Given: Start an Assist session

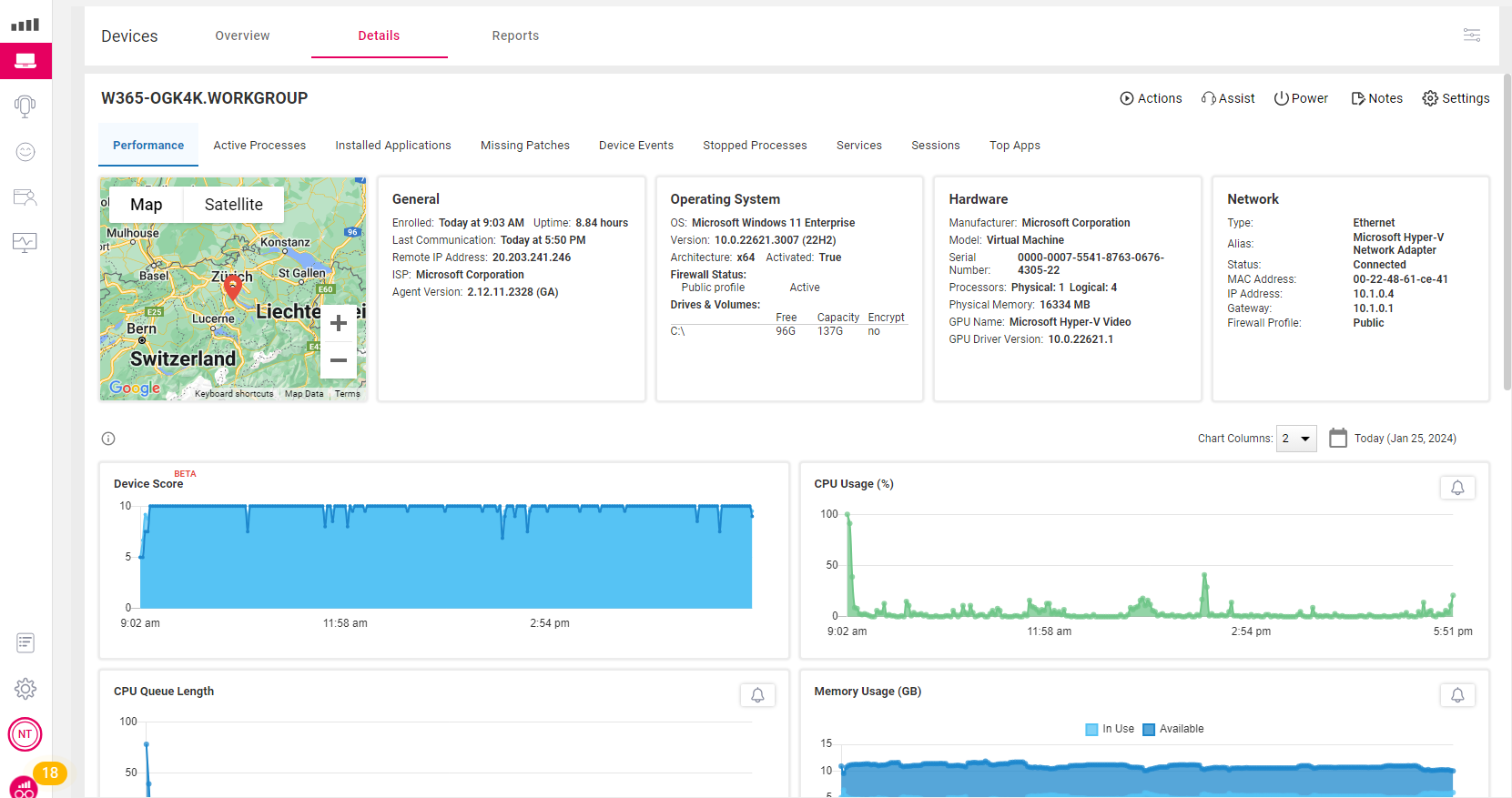Looking at the screenshot, I should (x=1228, y=98).
